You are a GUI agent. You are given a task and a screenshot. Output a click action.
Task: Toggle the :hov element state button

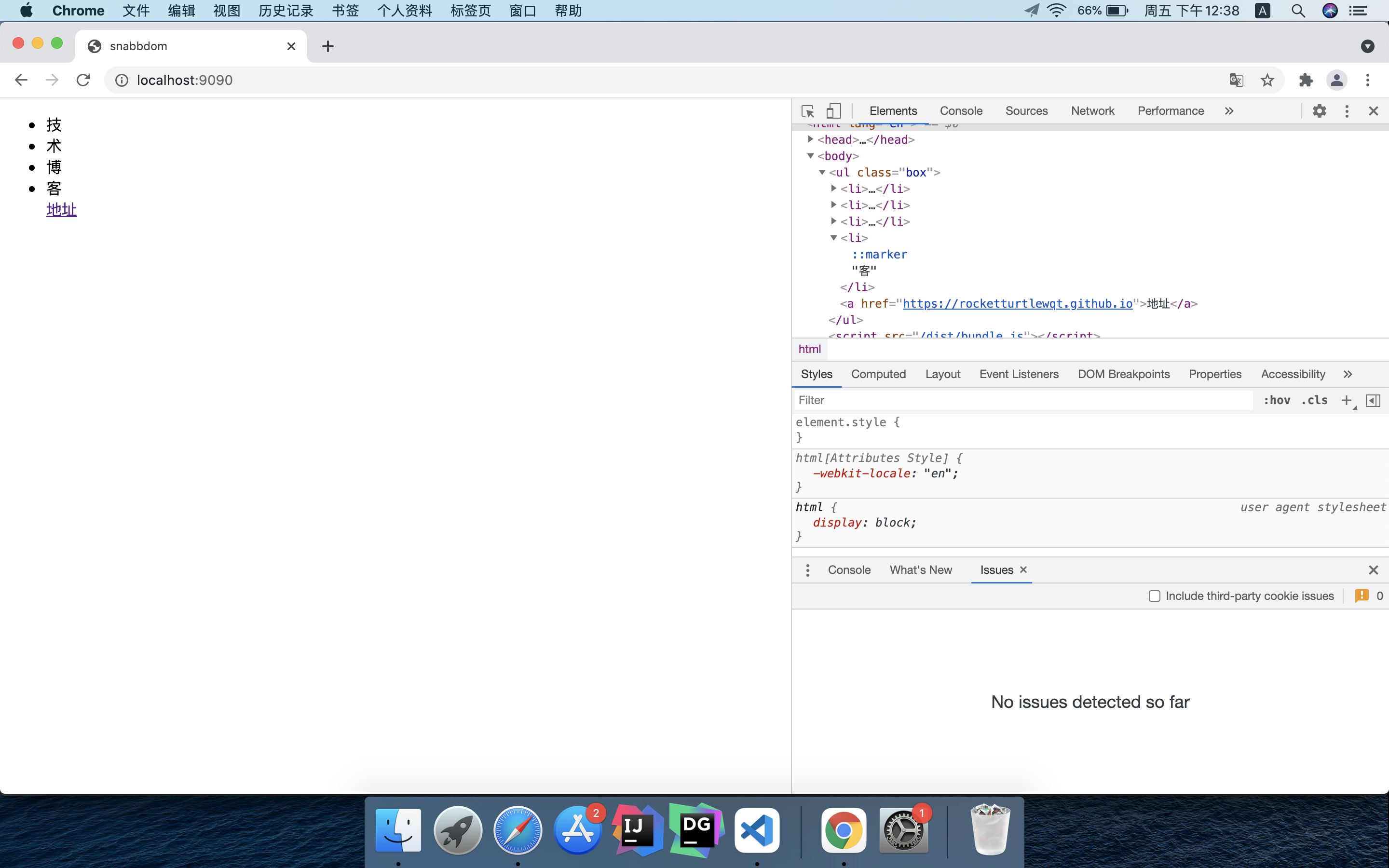pos(1277,400)
